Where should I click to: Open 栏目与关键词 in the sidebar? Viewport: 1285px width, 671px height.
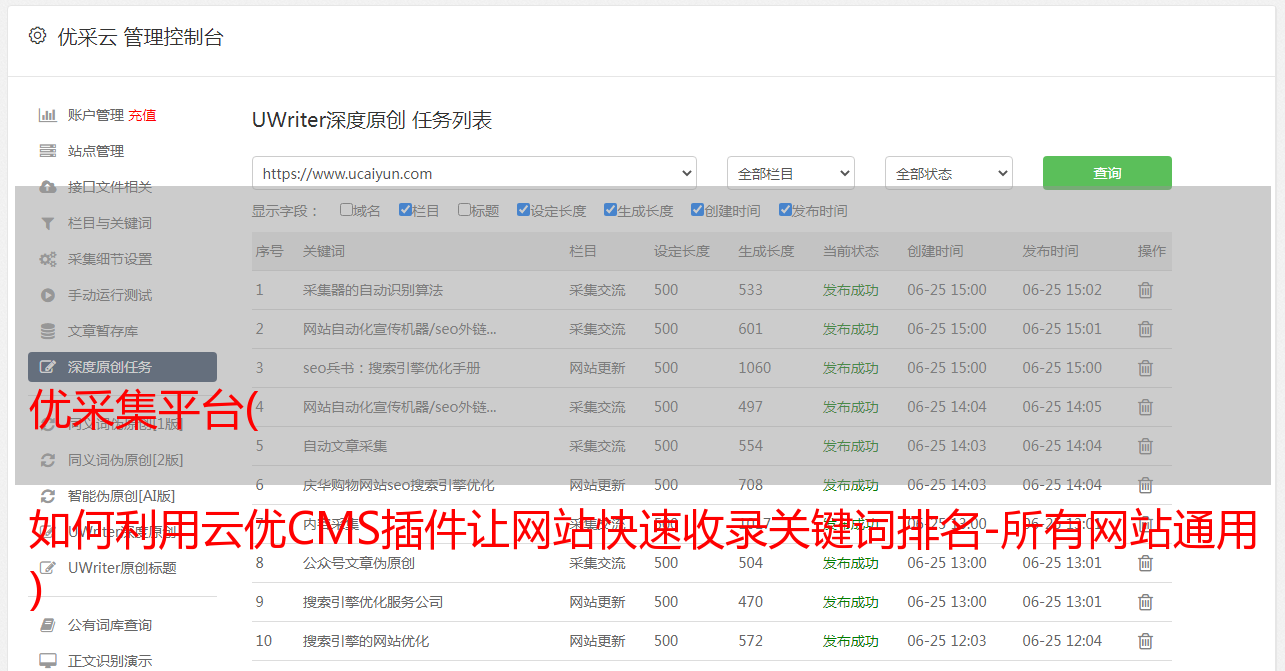click(x=110, y=223)
